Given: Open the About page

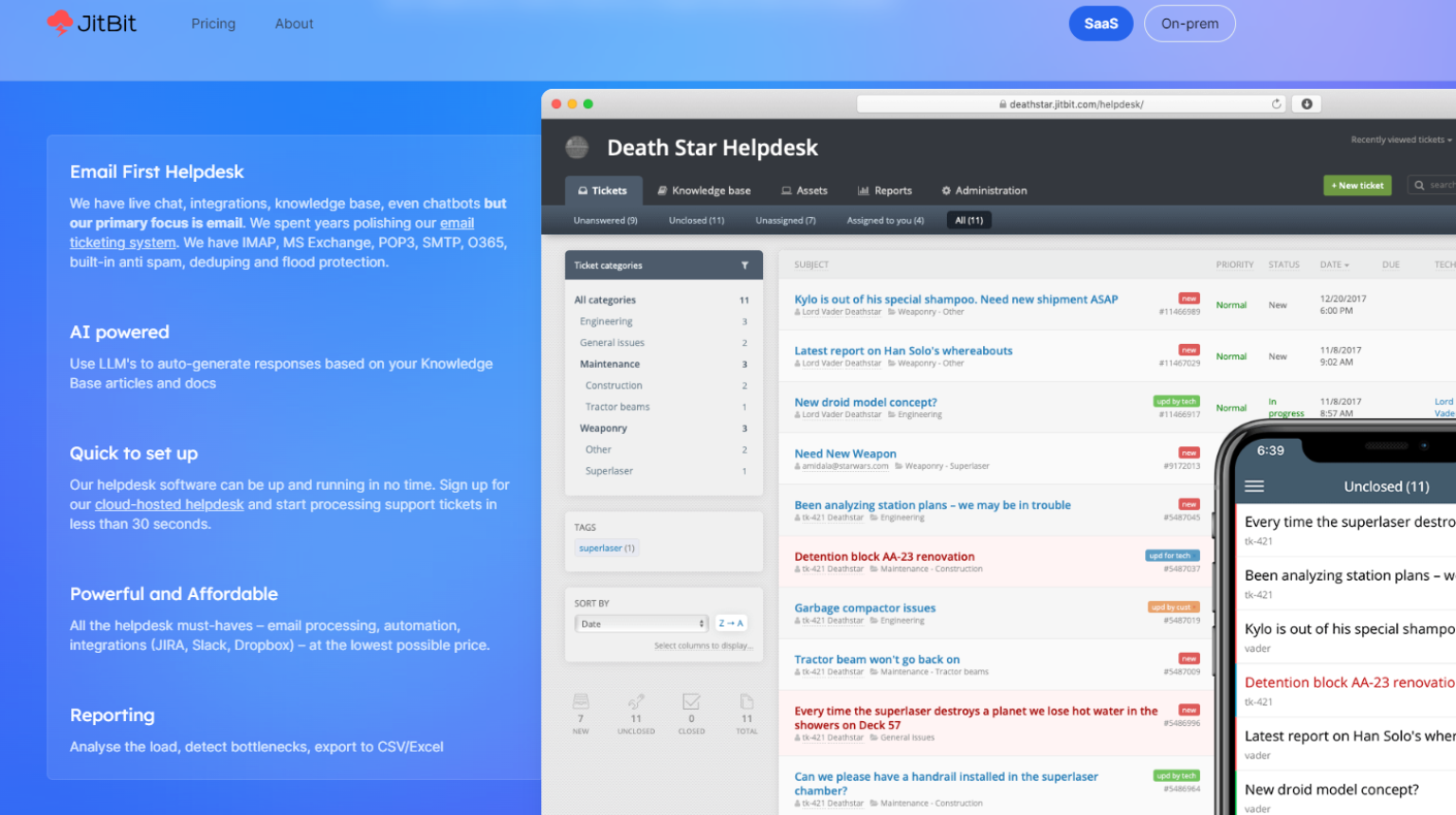Looking at the screenshot, I should pos(294,24).
